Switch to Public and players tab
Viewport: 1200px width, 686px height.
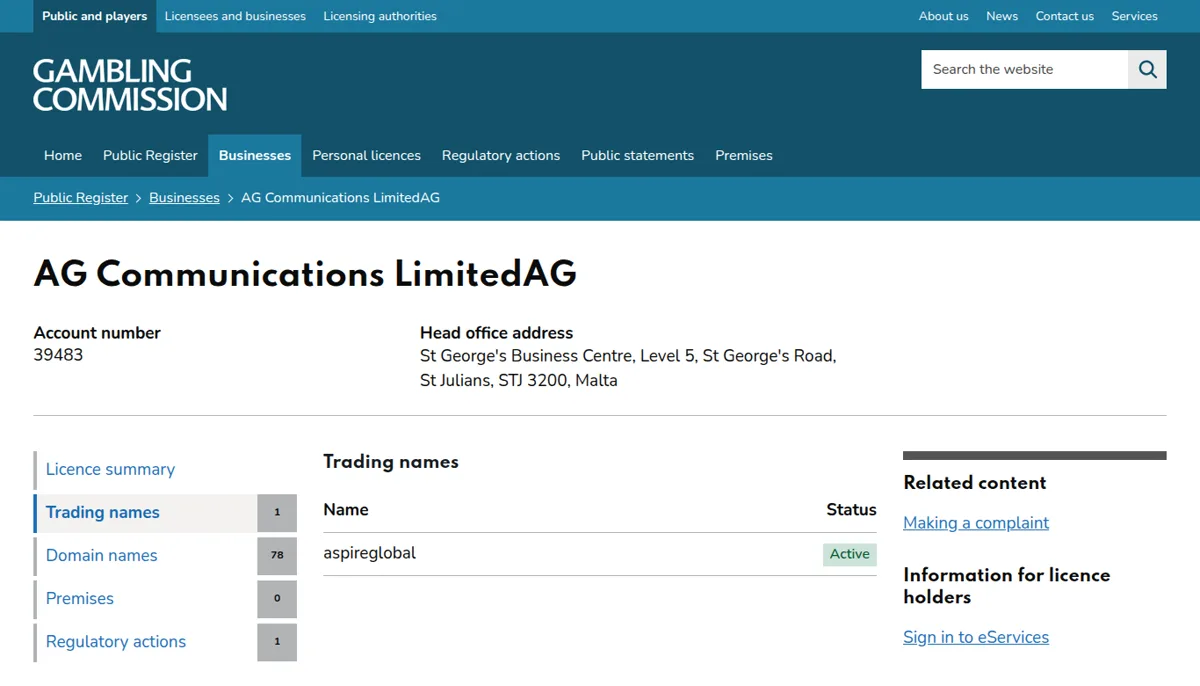pos(95,16)
